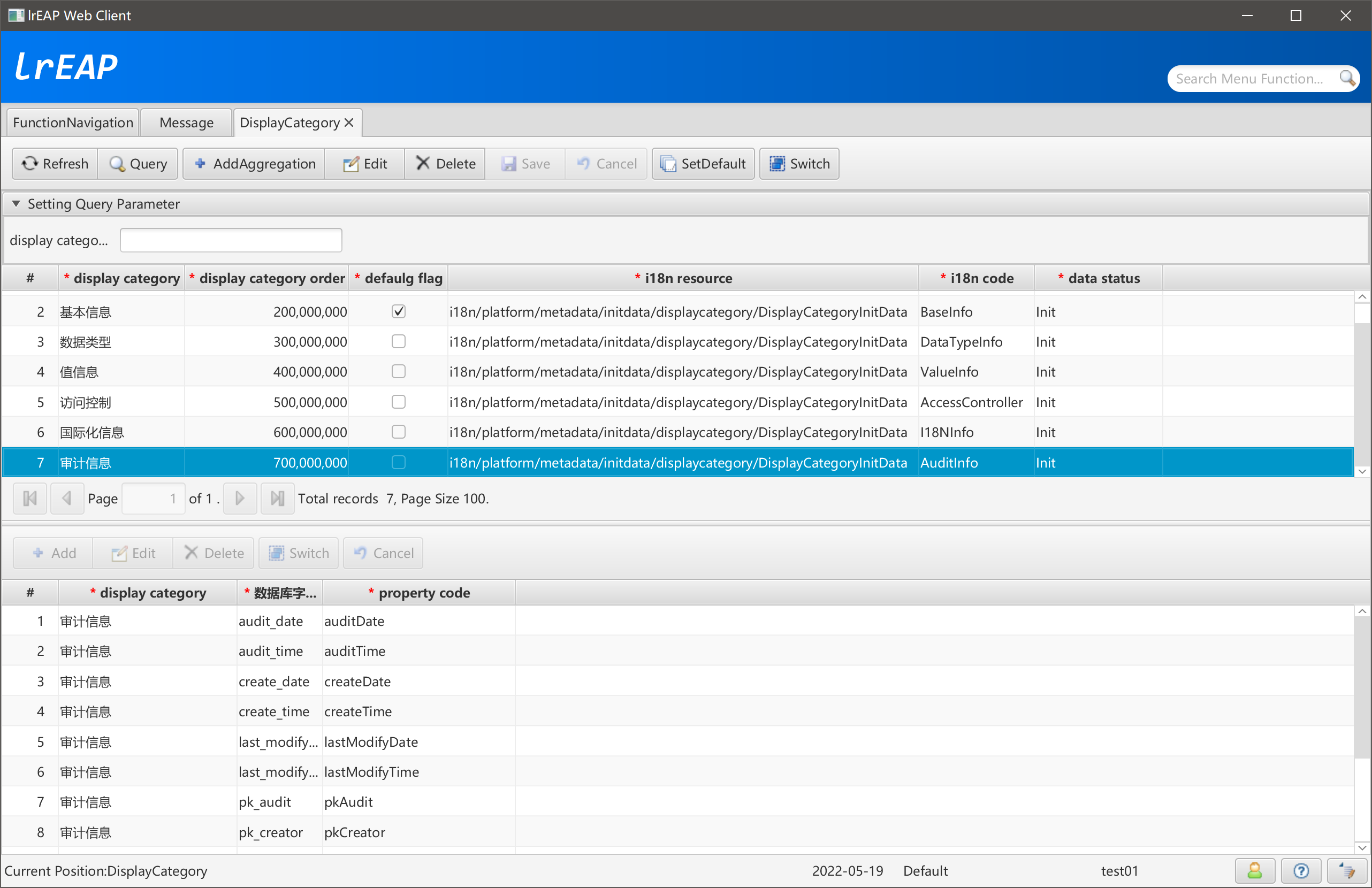Uncheck default flag for BaseInfo row
This screenshot has height=888, width=1372.
pyautogui.click(x=398, y=312)
